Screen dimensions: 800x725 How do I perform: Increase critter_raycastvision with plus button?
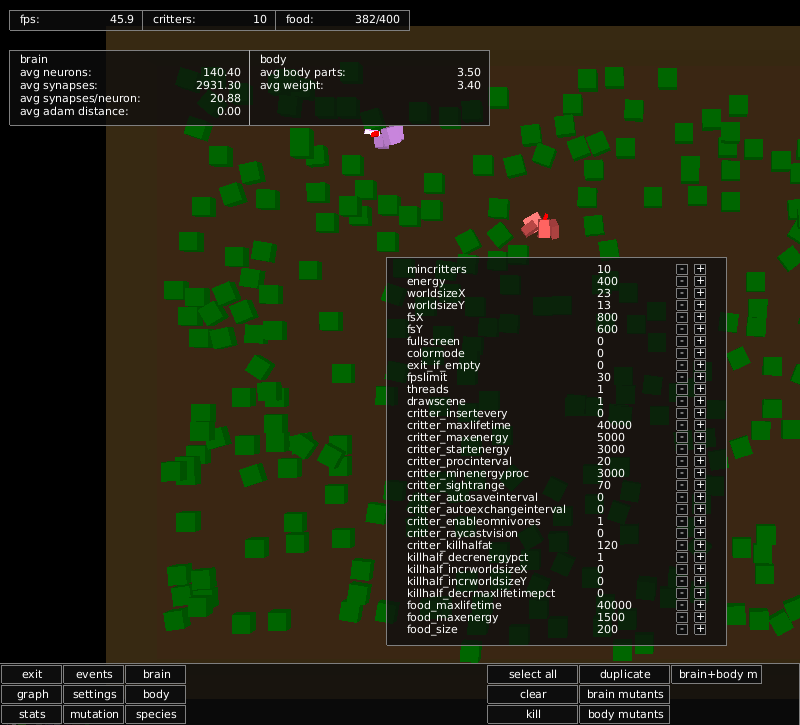(x=700, y=533)
